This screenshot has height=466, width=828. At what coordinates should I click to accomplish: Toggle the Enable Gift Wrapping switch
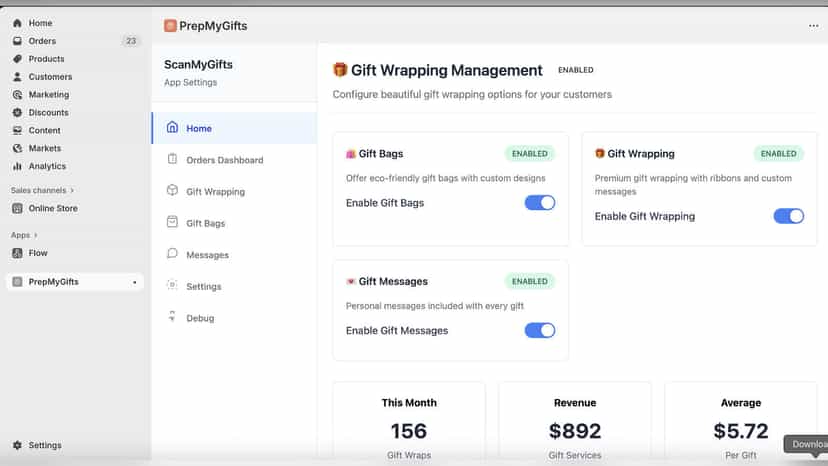788,216
